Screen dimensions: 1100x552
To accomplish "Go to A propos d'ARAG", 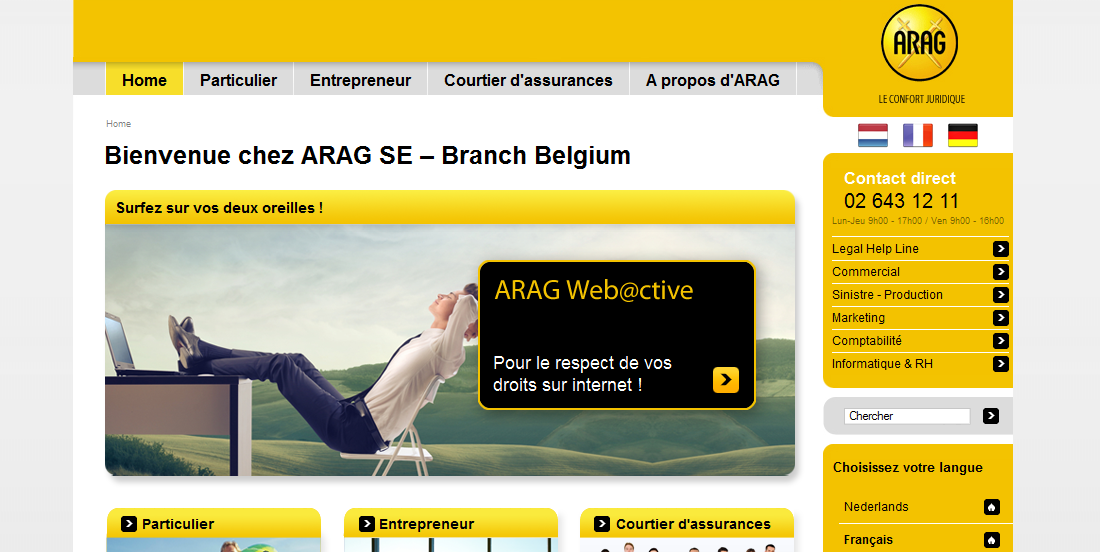I will click(713, 80).
